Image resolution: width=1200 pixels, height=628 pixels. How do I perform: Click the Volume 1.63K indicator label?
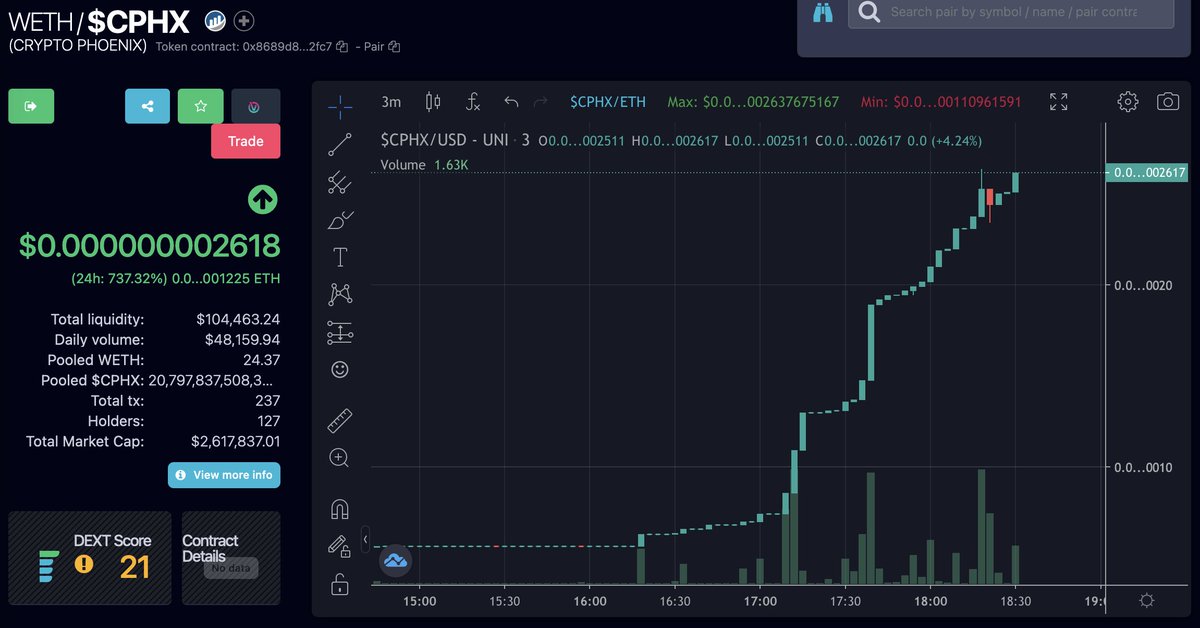point(424,165)
